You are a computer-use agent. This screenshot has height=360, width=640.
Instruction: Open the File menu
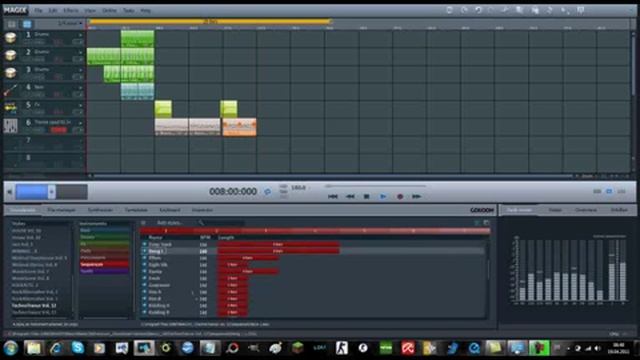(38, 10)
